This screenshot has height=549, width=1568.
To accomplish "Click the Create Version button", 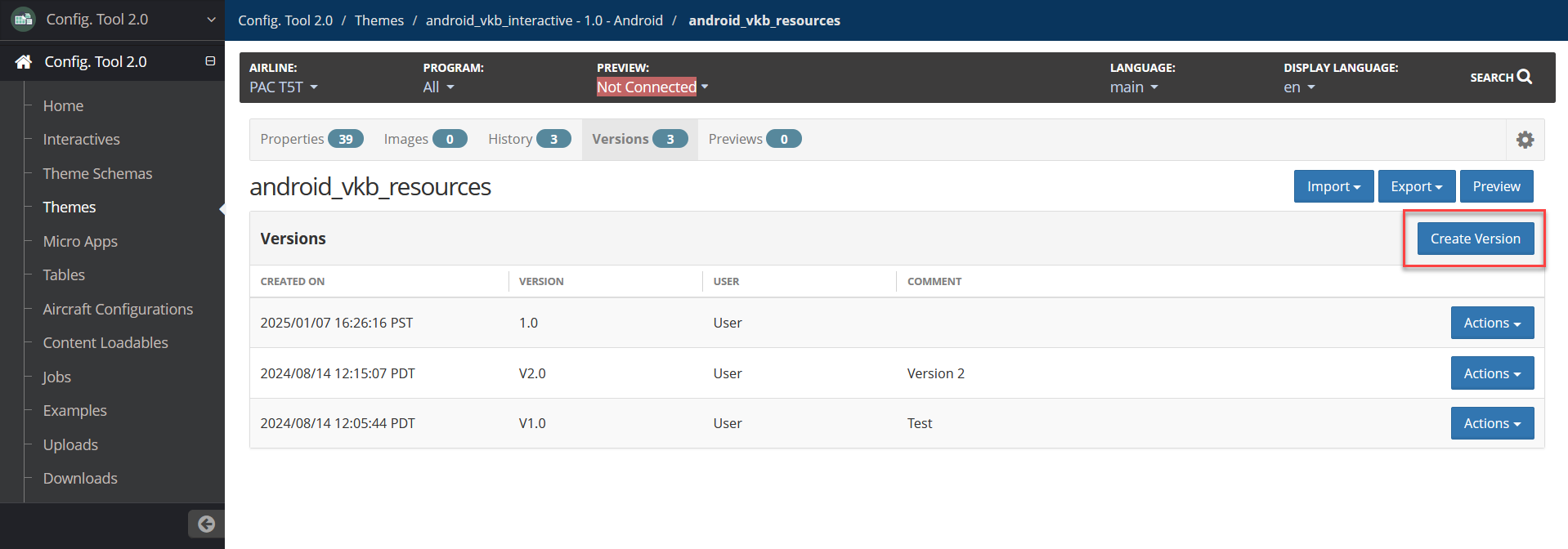I will pyautogui.click(x=1475, y=239).
